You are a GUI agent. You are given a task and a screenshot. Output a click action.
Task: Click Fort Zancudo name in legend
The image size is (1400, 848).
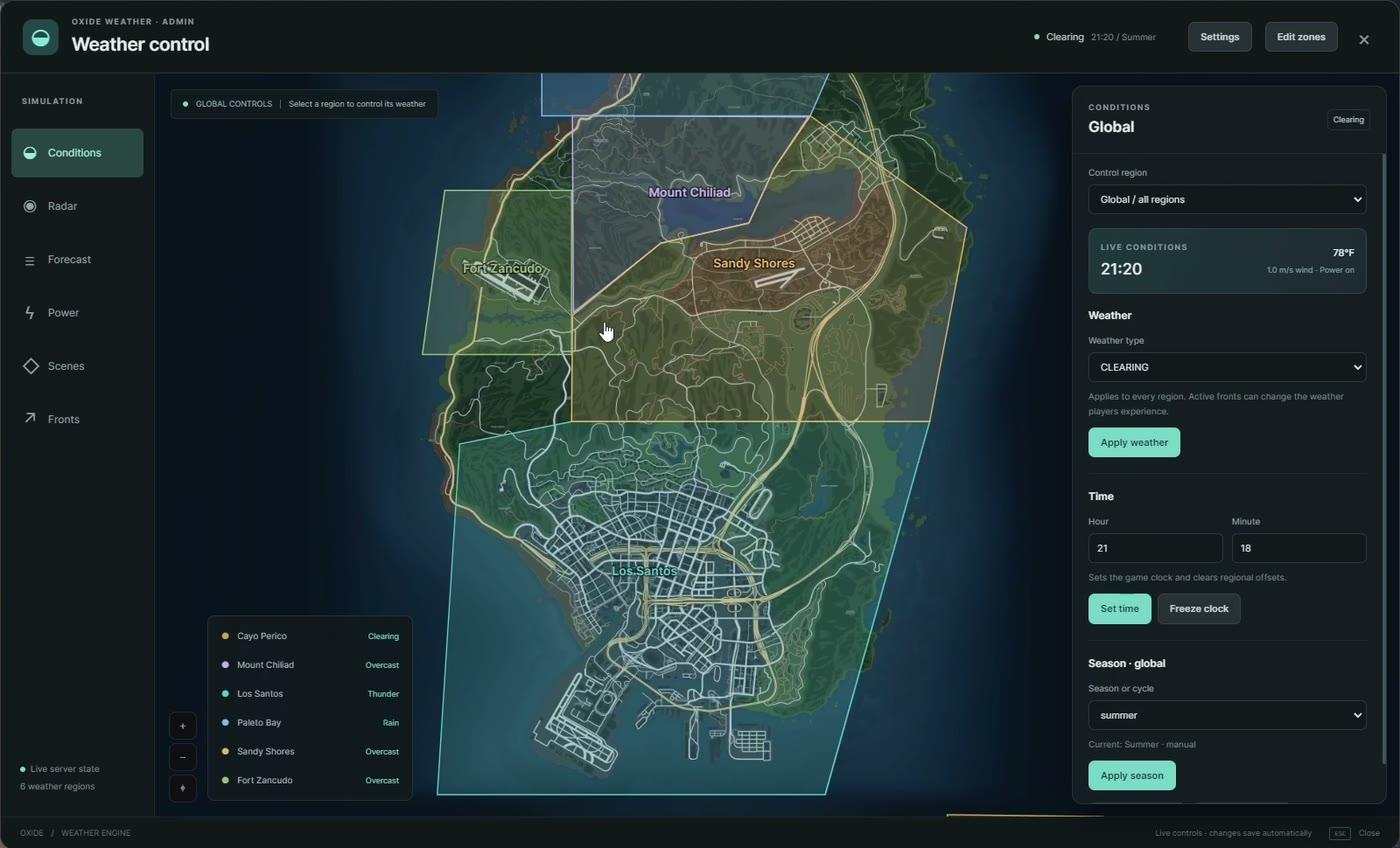pos(265,781)
